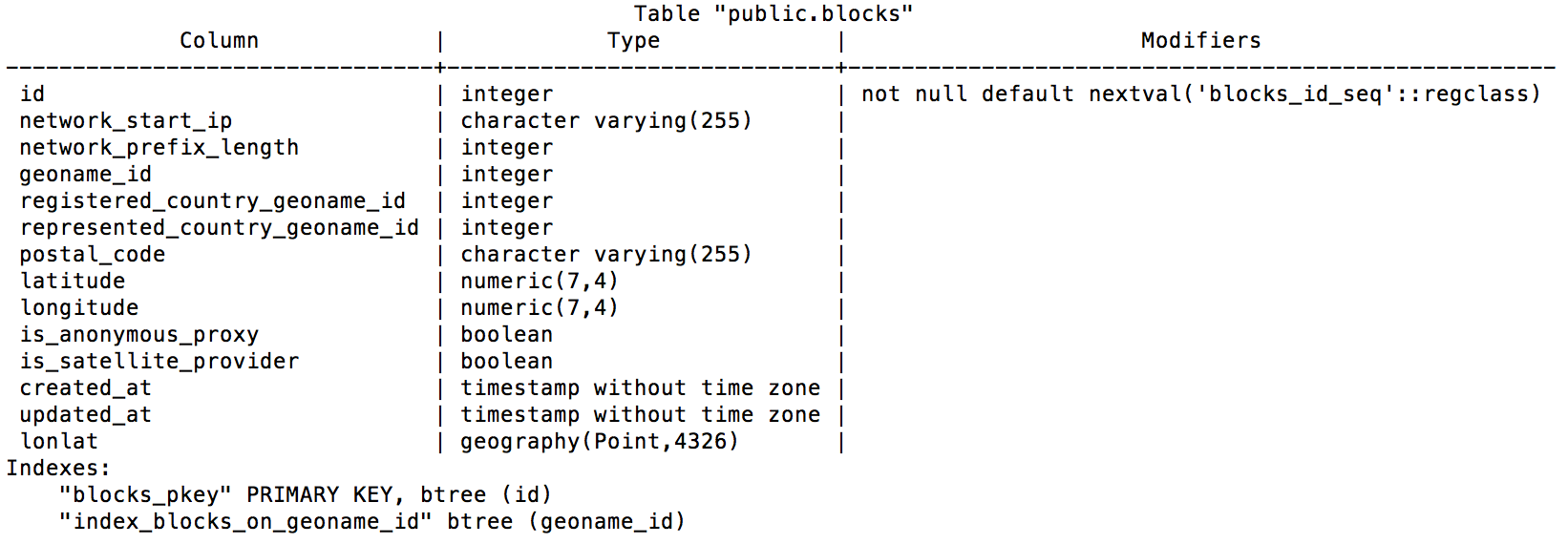Click the latitude column name

pyautogui.click(x=73, y=282)
